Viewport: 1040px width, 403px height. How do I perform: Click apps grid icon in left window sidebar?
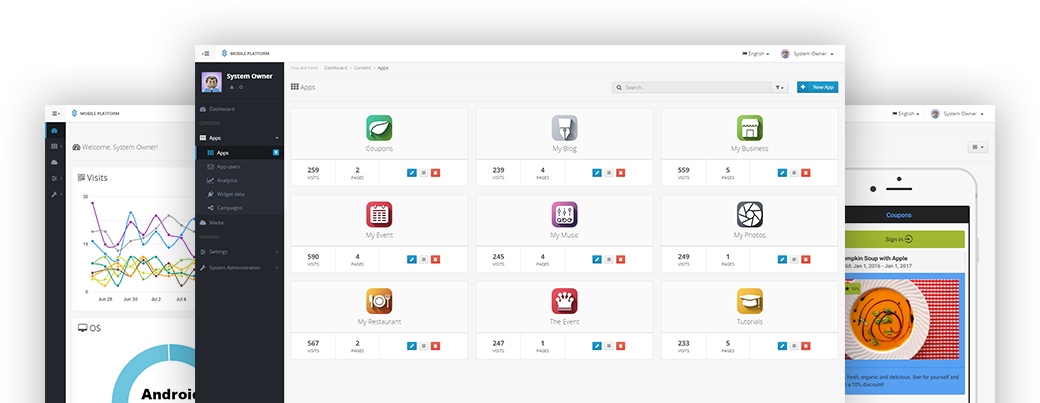point(54,146)
